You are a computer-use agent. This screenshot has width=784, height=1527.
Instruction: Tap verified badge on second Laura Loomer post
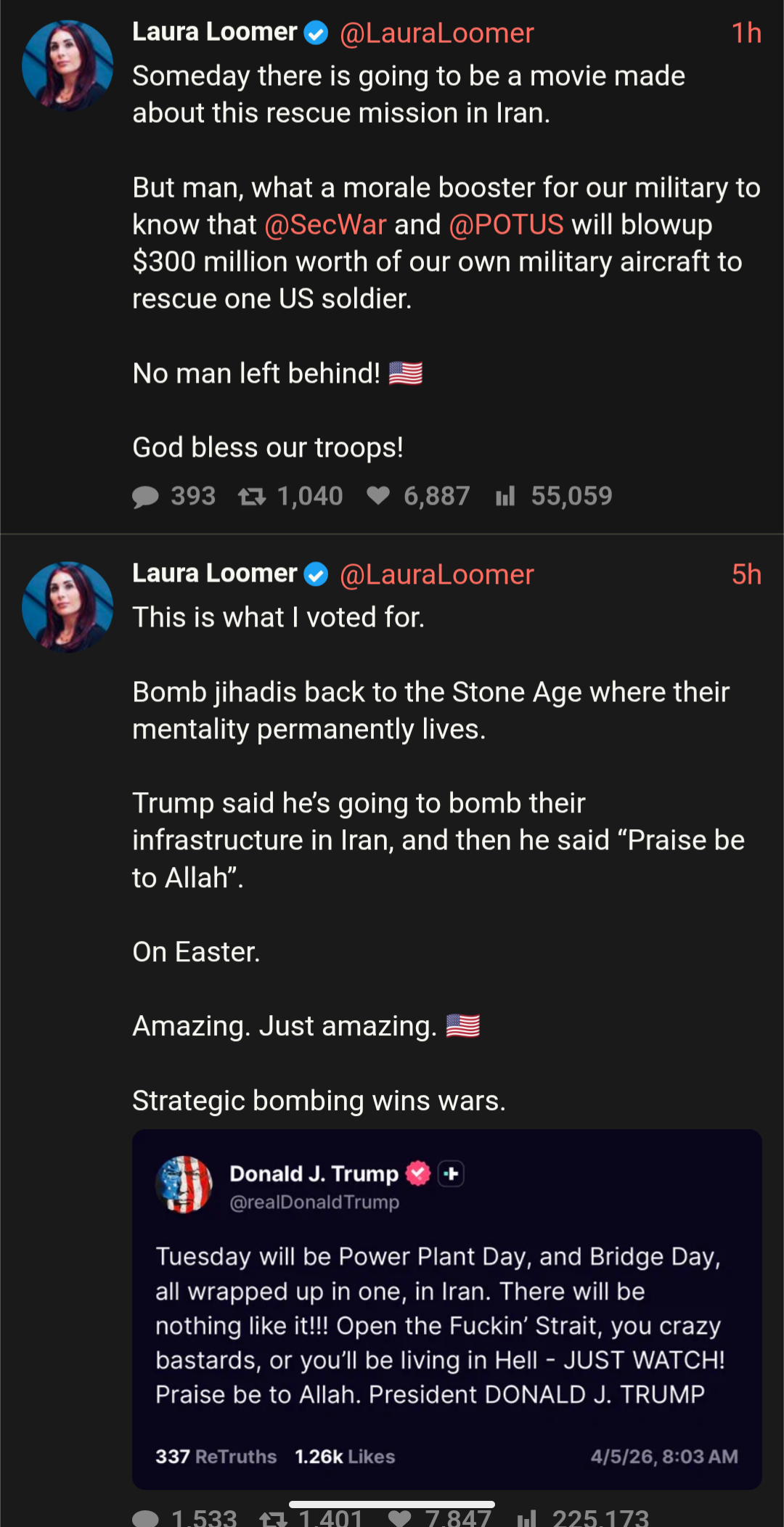point(316,574)
